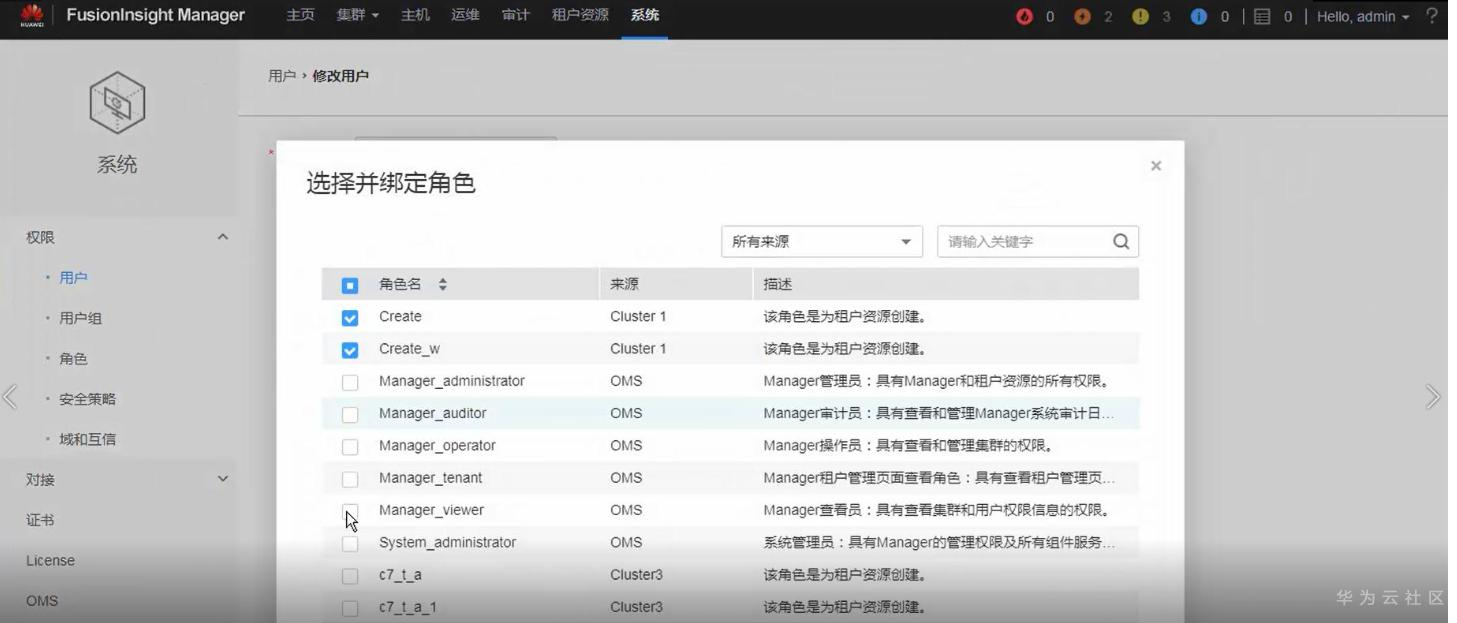Check the c7_t_a role checkbox

coord(350,576)
